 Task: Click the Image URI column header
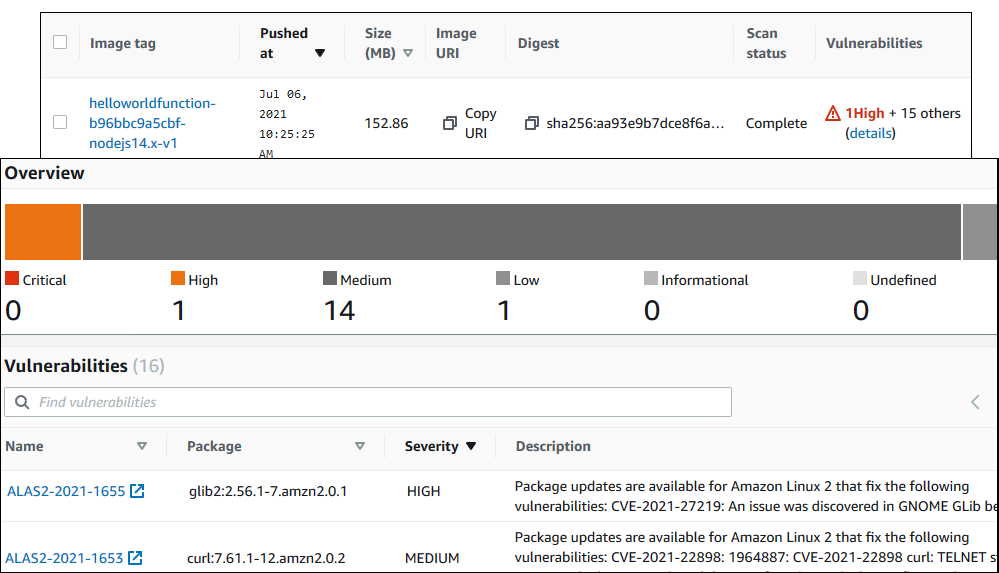[x=456, y=43]
